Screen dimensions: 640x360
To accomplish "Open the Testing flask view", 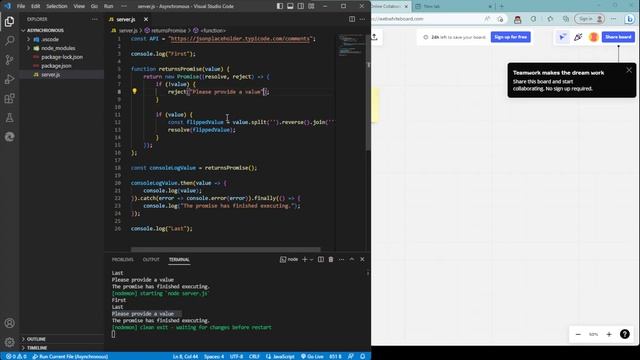I will (9, 118).
